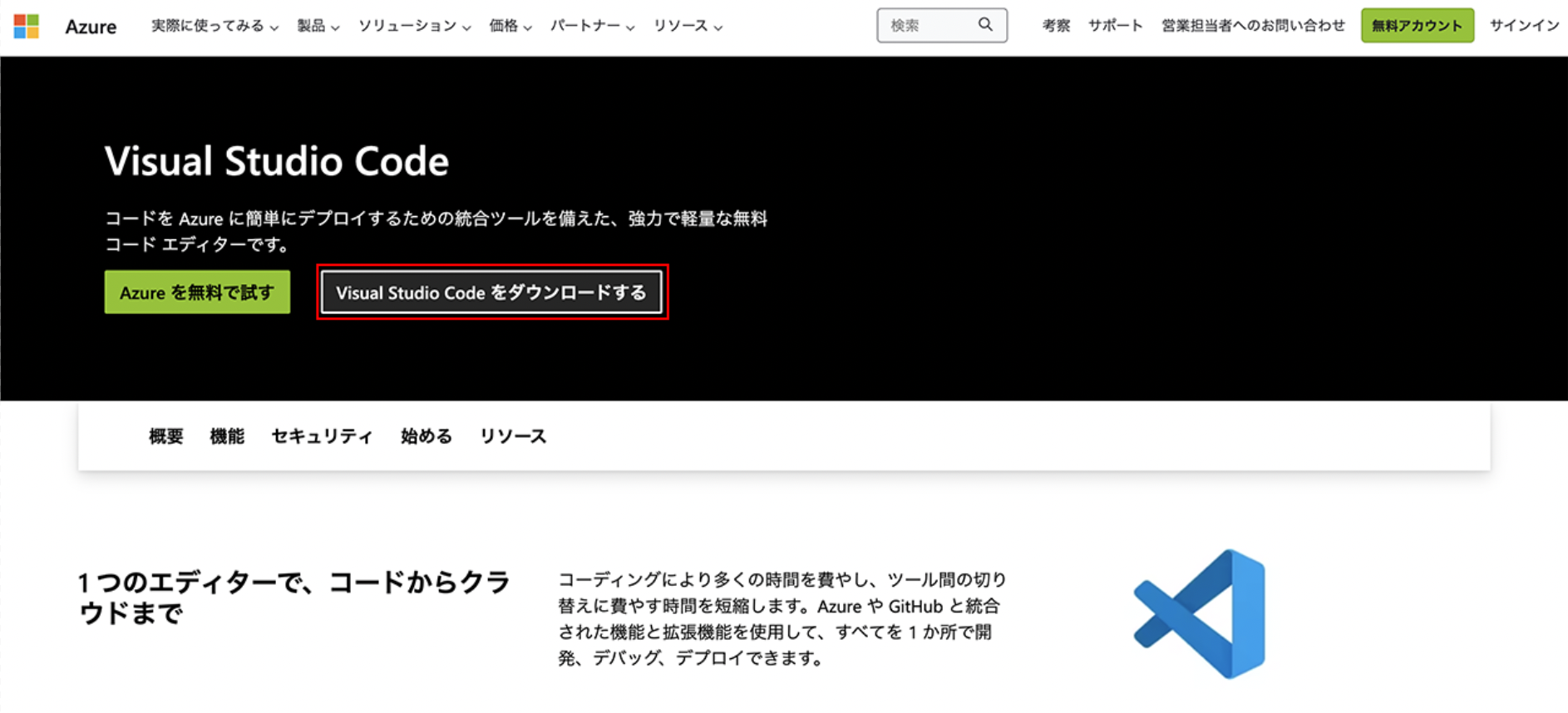Click the large Visual Studio Code logo
The height and width of the screenshot is (713, 1568).
(1200, 613)
